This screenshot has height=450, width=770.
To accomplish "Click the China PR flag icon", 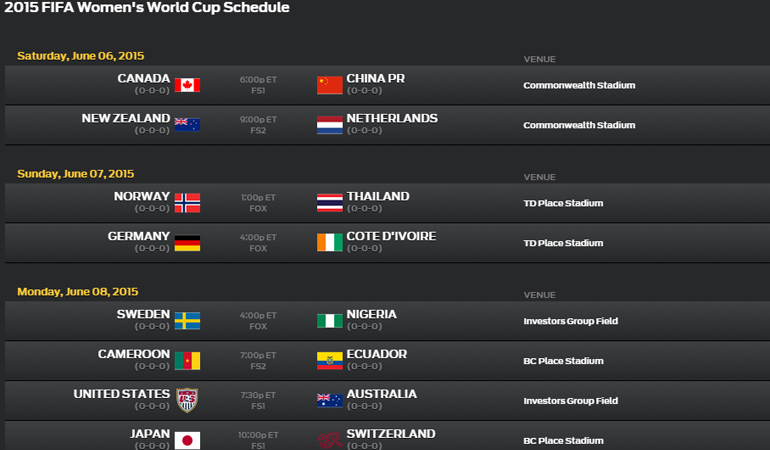I will (330, 85).
